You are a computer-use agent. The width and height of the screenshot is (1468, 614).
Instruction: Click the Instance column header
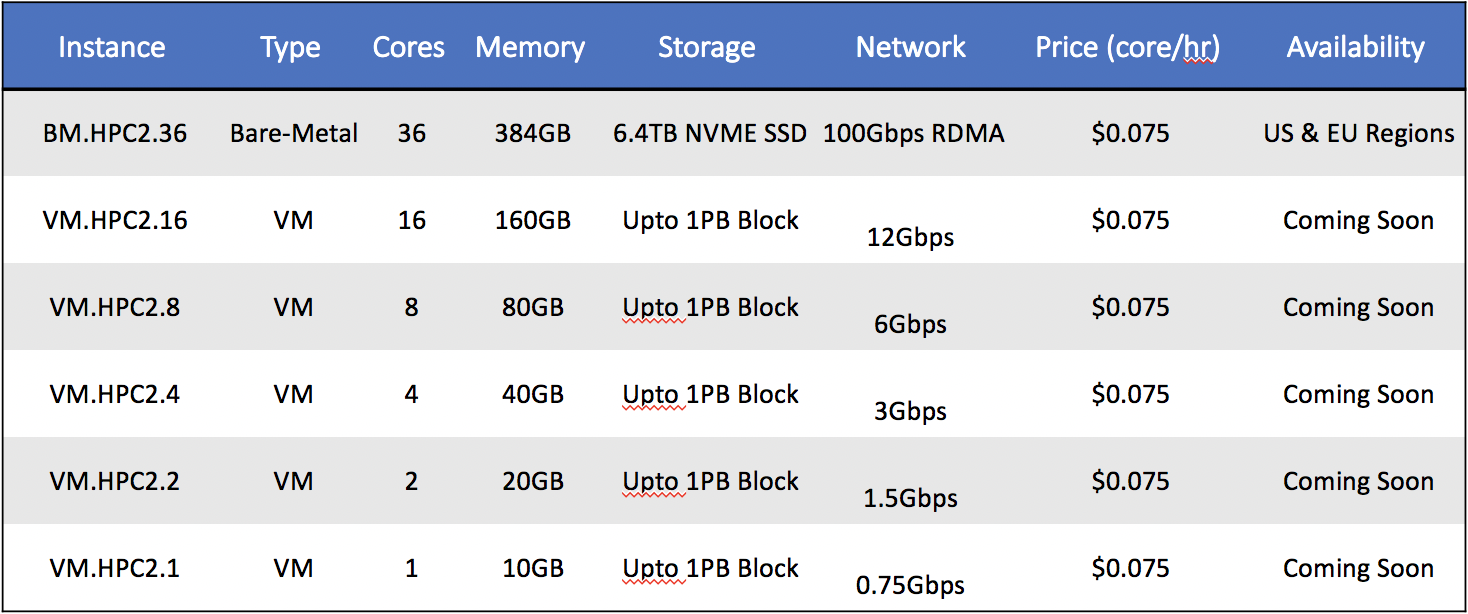(x=112, y=47)
